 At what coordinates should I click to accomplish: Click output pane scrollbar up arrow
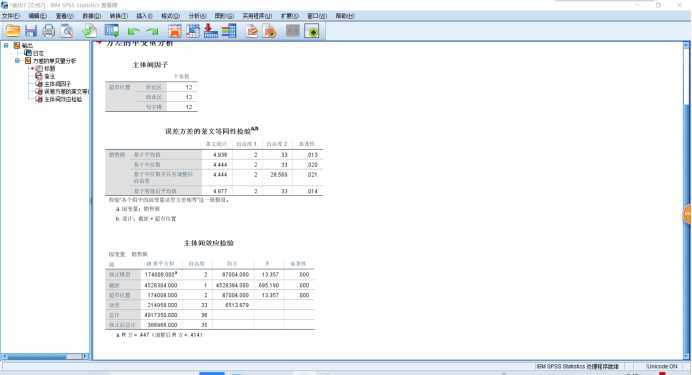click(686, 45)
